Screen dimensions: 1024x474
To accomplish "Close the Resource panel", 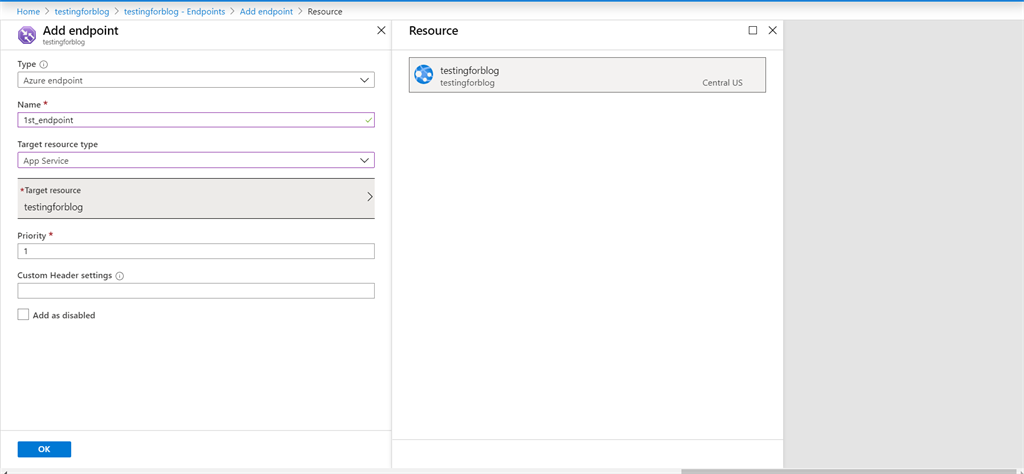I will (772, 31).
